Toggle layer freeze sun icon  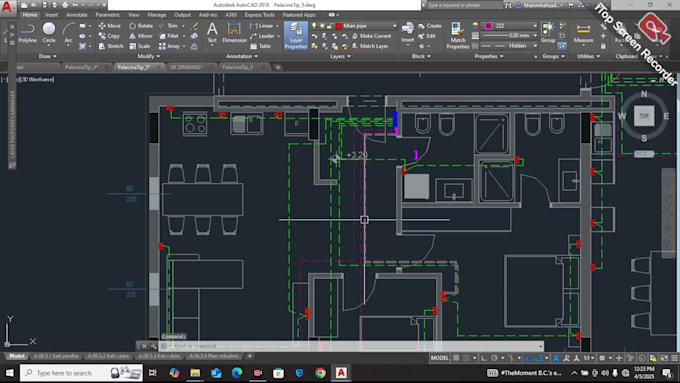coord(322,26)
